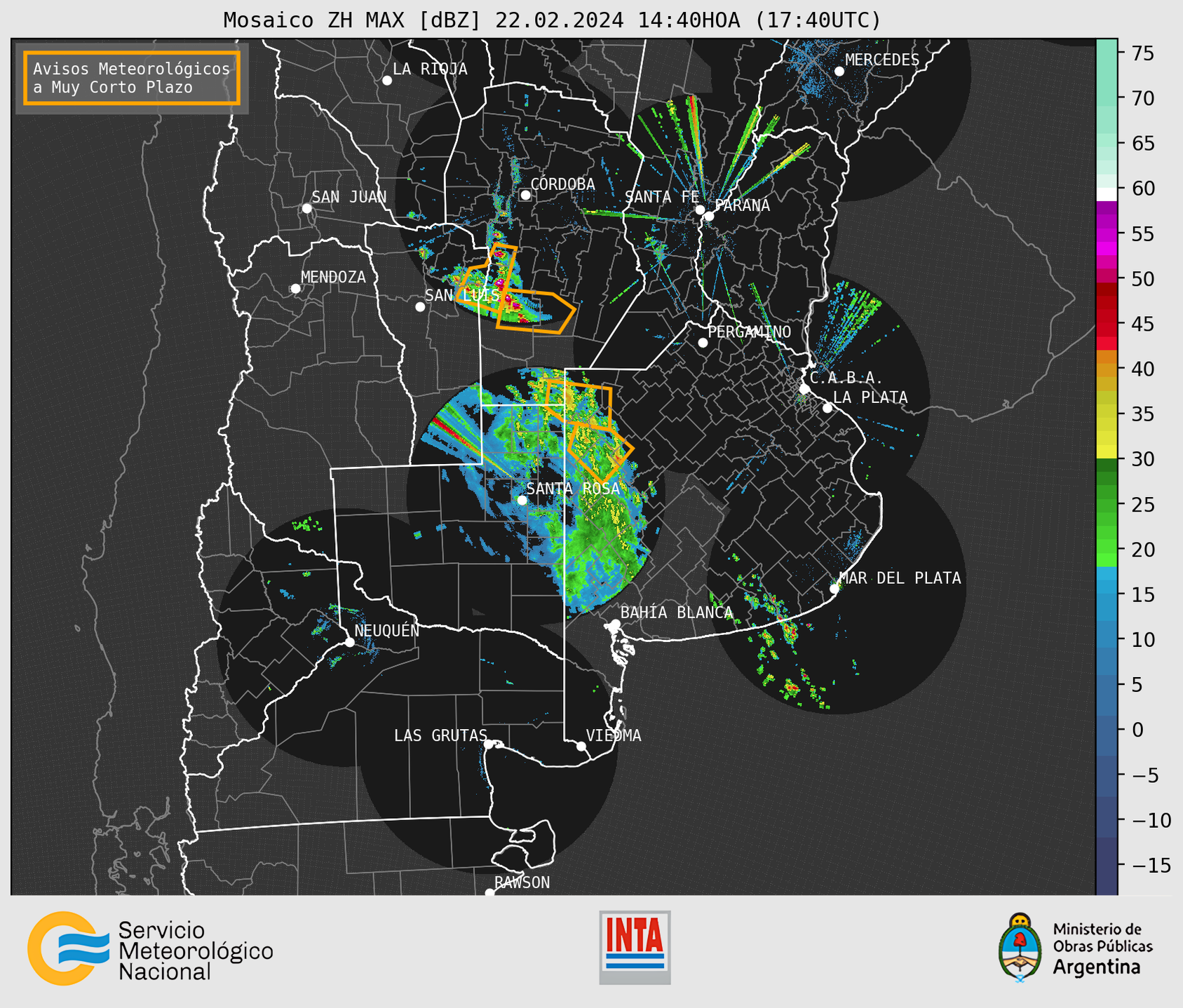The width and height of the screenshot is (1183, 1008).
Task: Click the INTA logo
Action: coord(635,947)
